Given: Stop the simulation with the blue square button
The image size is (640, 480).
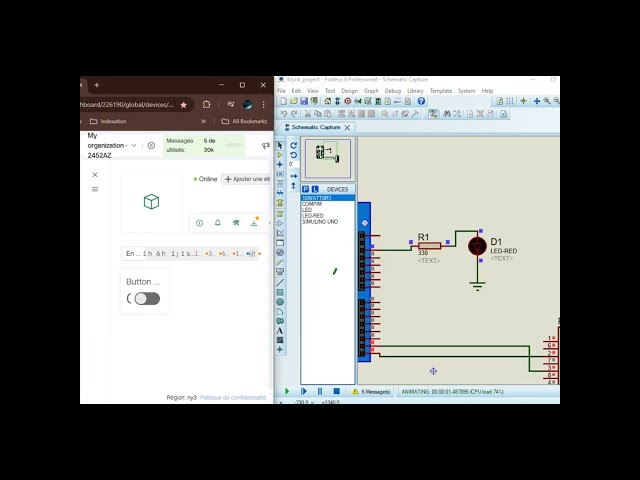Looking at the screenshot, I should tap(337, 391).
